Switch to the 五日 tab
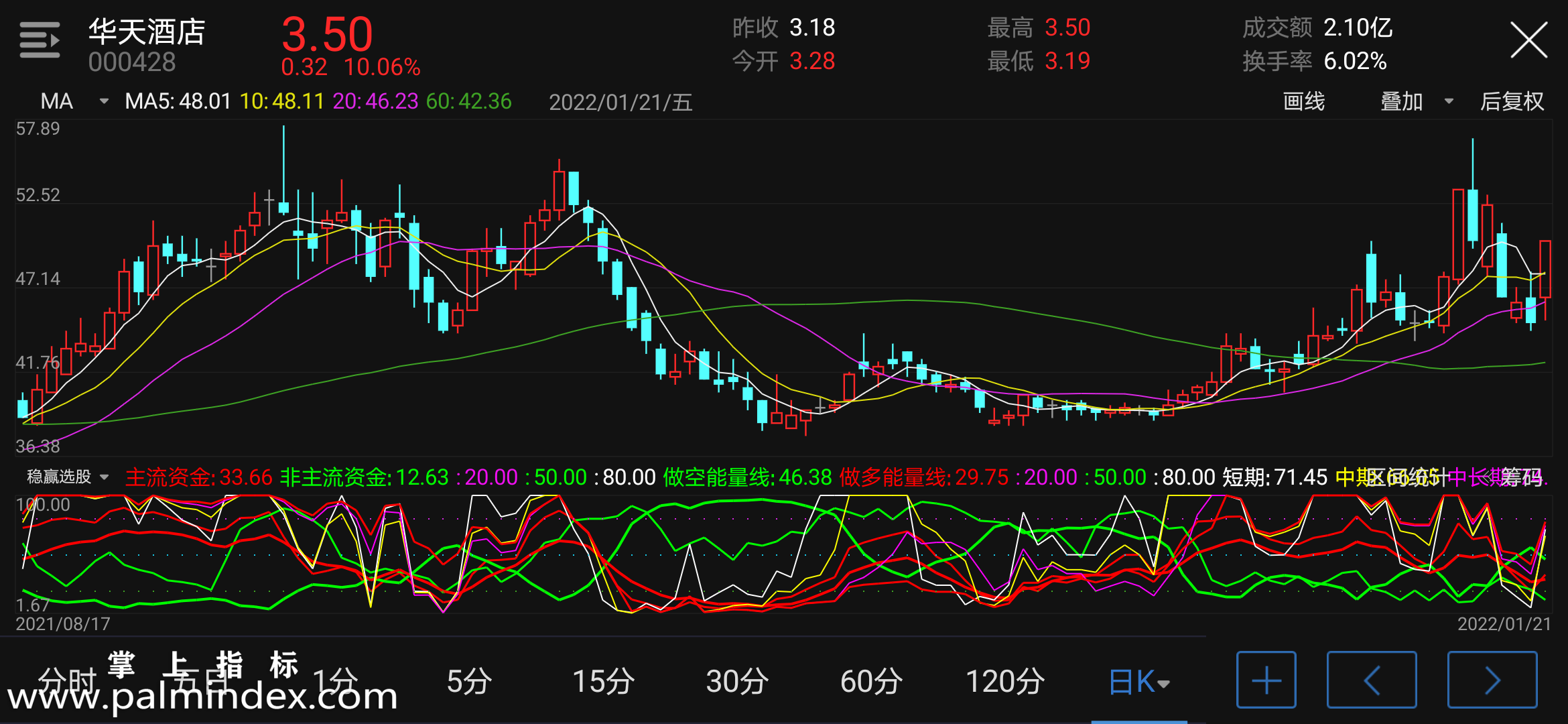 pyautogui.click(x=201, y=682)
